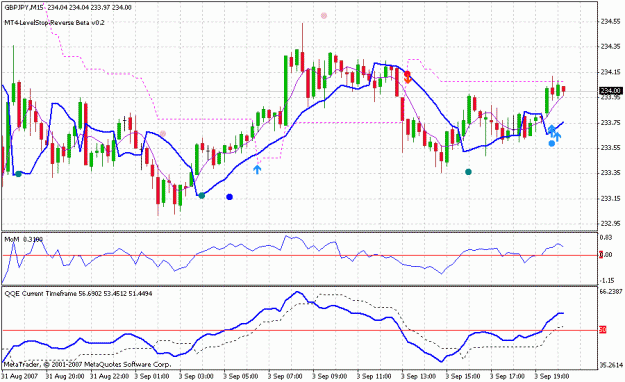625x382 pixels.
Task: Click the 31 Aug 20:00 time label
Action: (65, 376)
